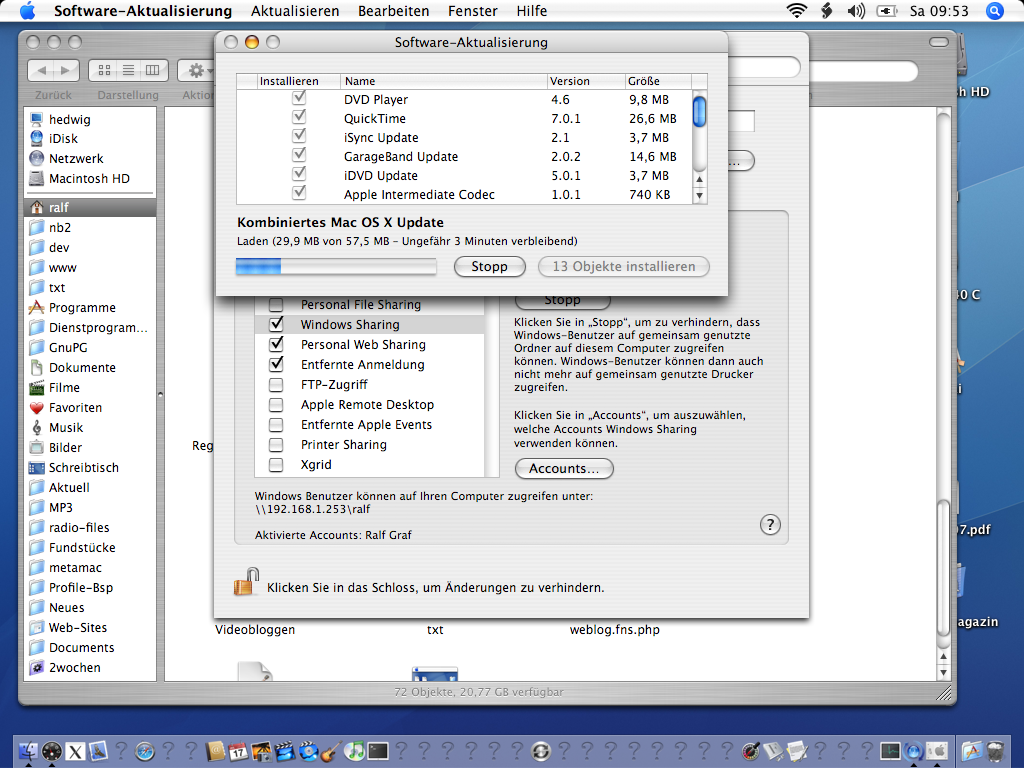Open the Apple menu
1024x768 pixels.
click(27, 11)
